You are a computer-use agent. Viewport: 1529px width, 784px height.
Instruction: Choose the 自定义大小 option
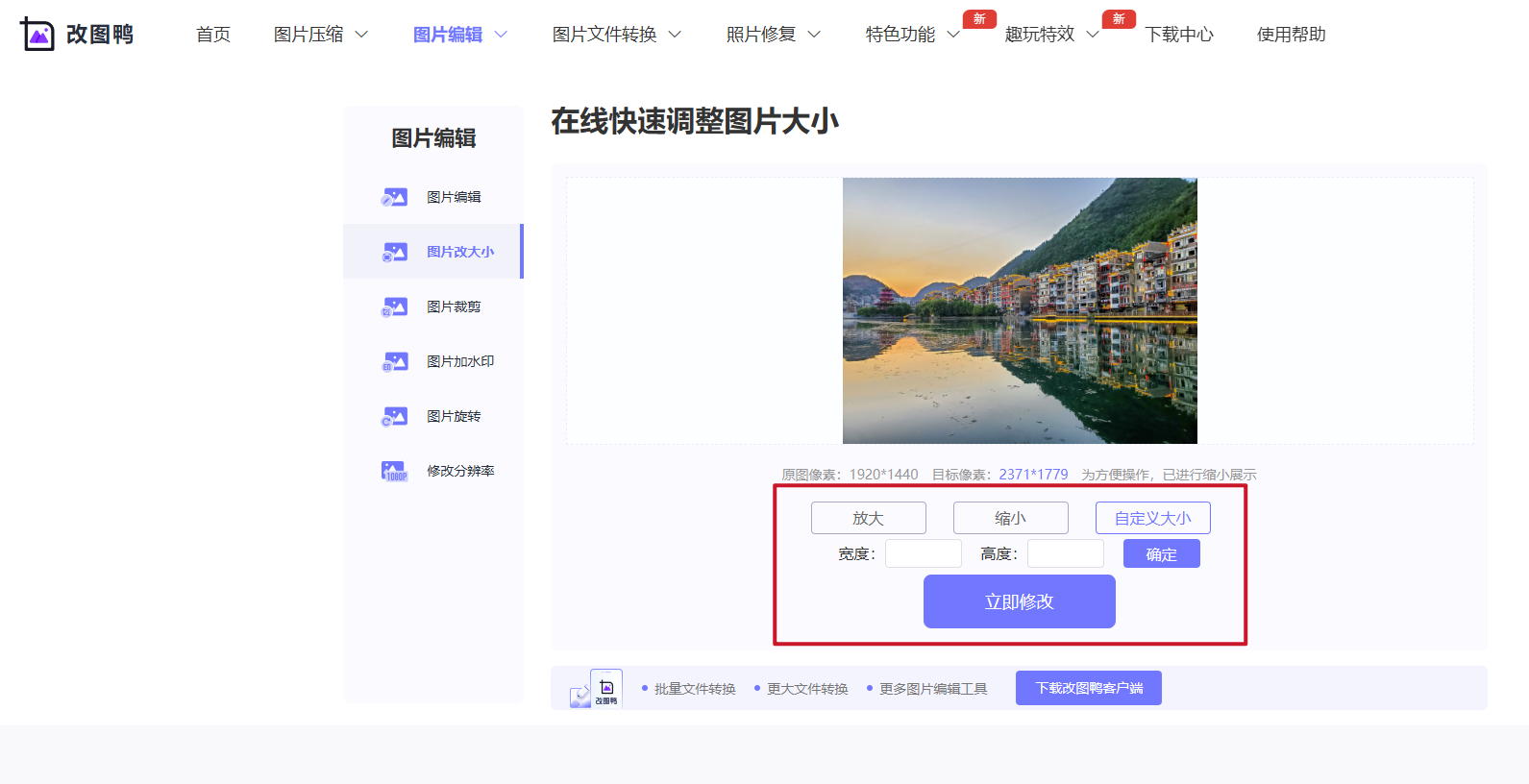1153,518
